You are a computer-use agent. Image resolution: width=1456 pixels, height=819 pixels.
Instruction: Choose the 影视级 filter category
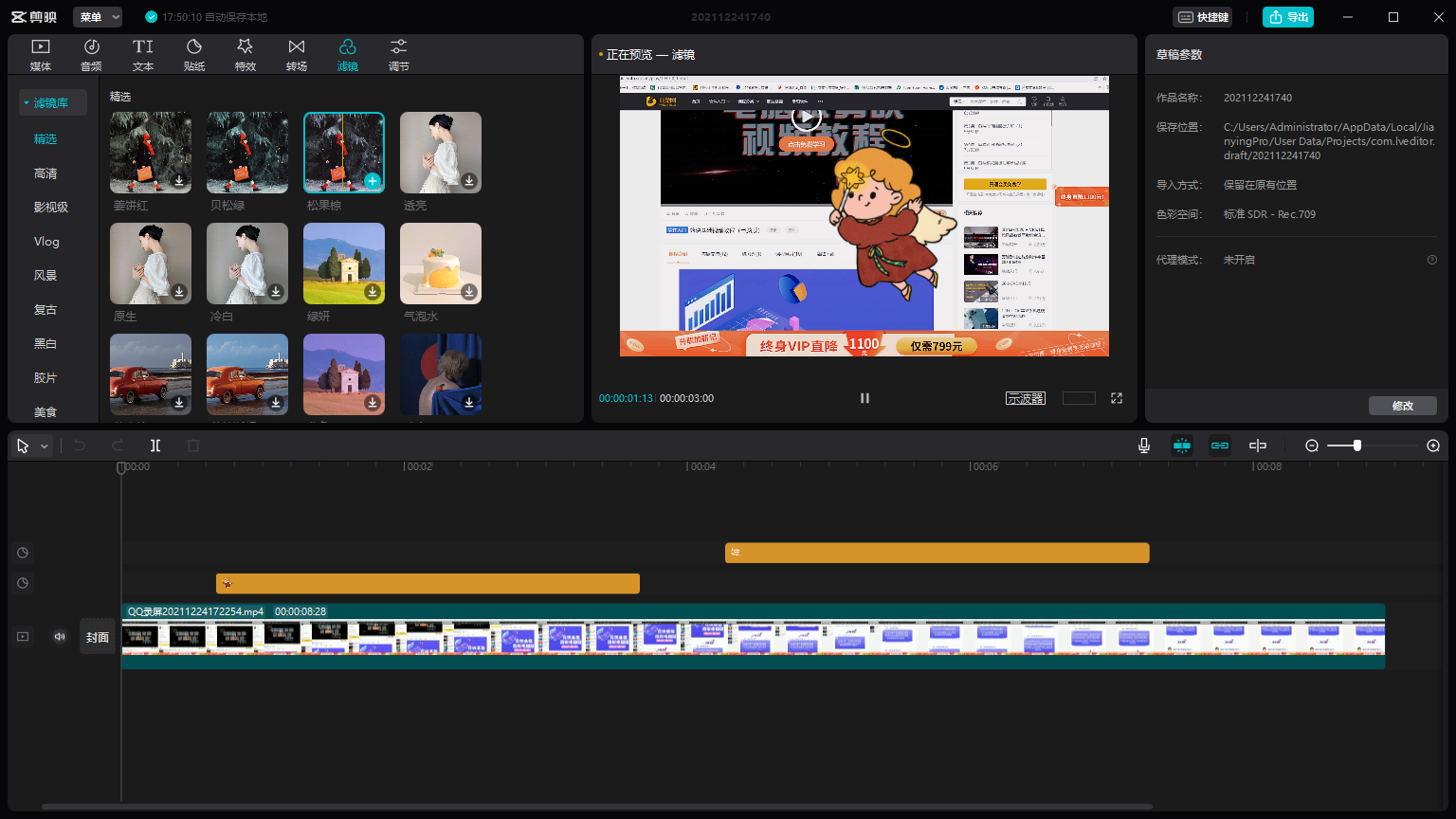[x=51, y=207]
